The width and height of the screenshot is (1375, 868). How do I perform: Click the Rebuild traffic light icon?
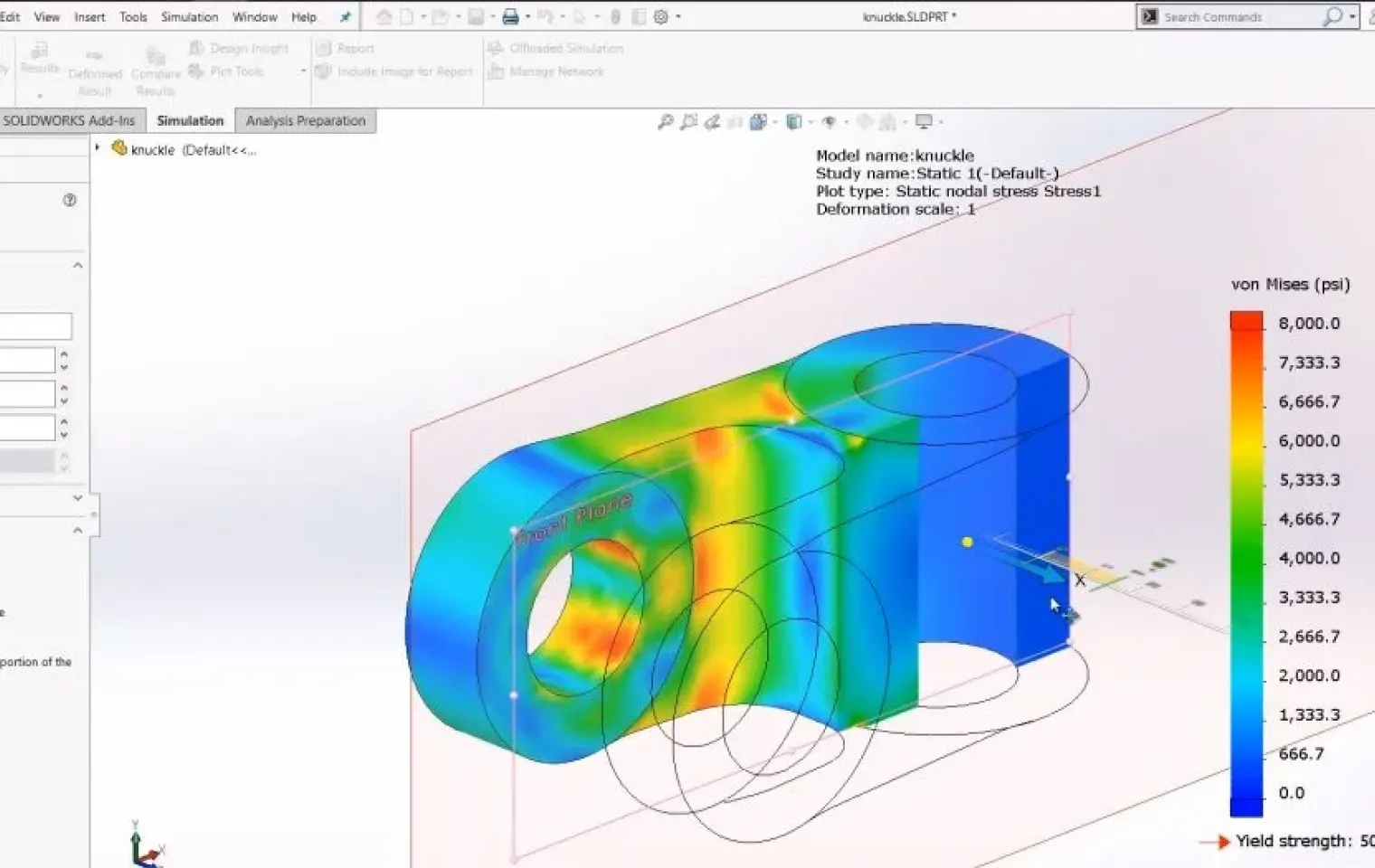615,16
